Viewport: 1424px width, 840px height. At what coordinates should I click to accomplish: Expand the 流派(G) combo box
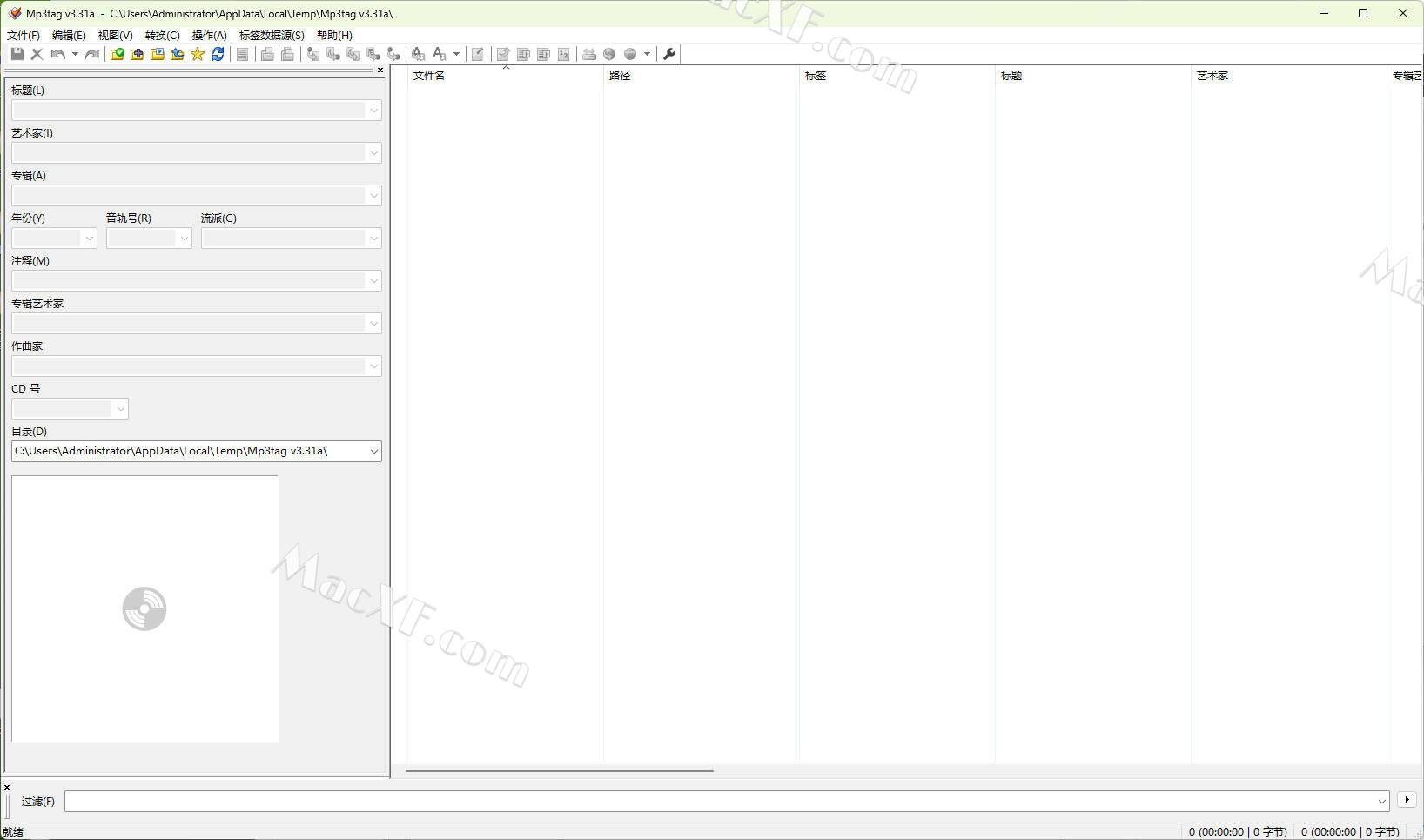click(x=373, y=239)
